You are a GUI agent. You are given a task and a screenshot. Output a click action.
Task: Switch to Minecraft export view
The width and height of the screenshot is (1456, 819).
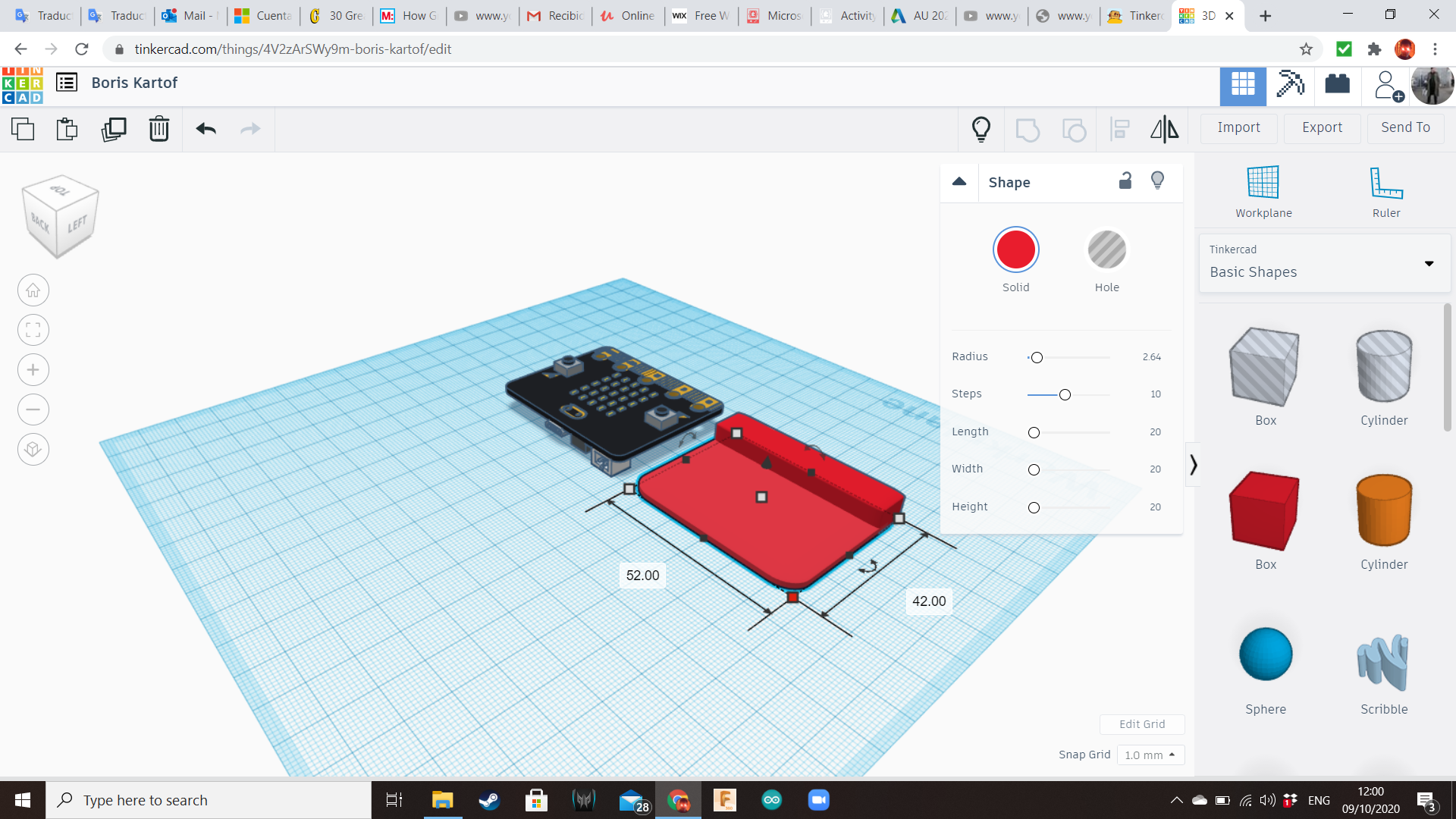click(1290, 86)
